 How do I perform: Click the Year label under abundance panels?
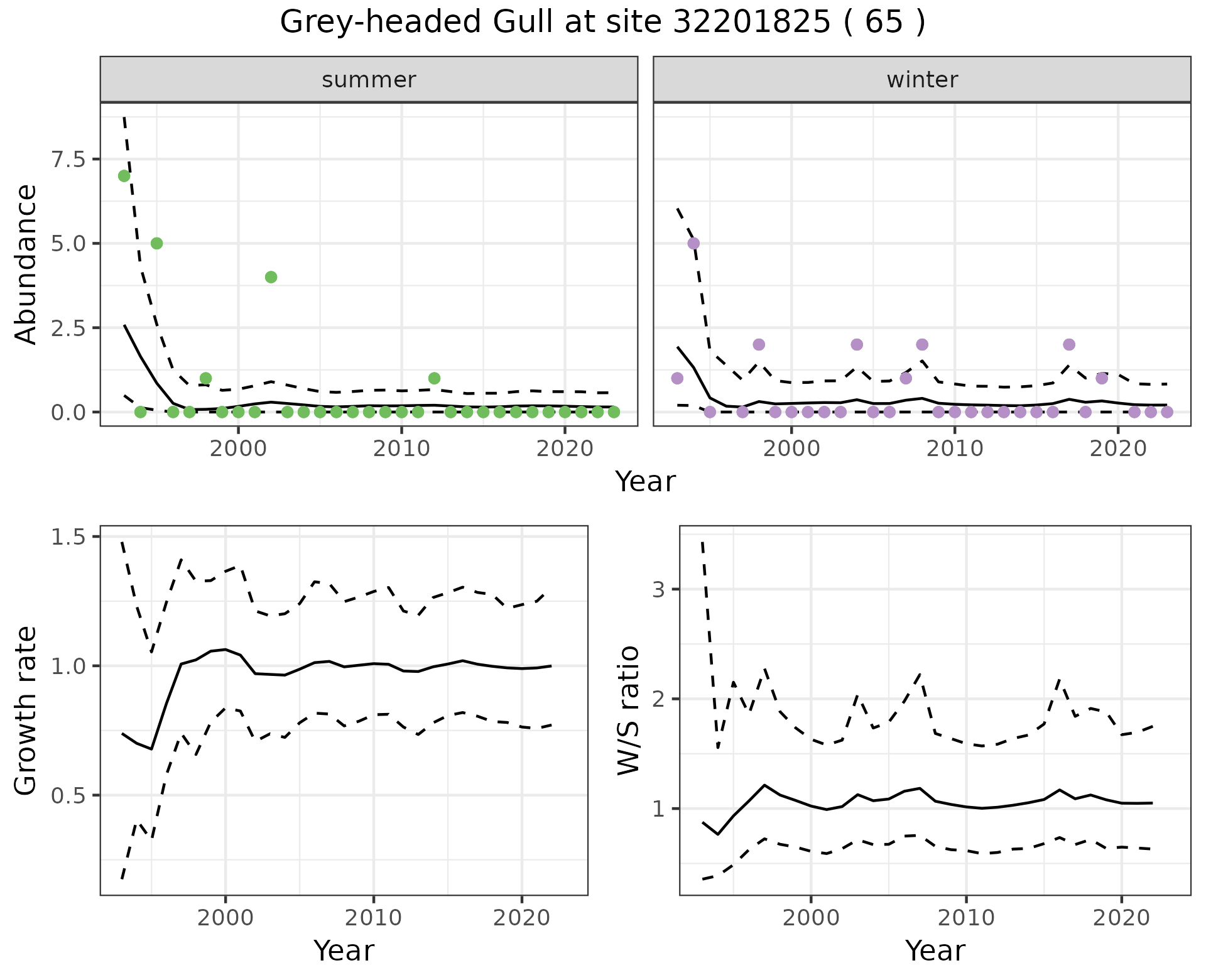point(645,482)
